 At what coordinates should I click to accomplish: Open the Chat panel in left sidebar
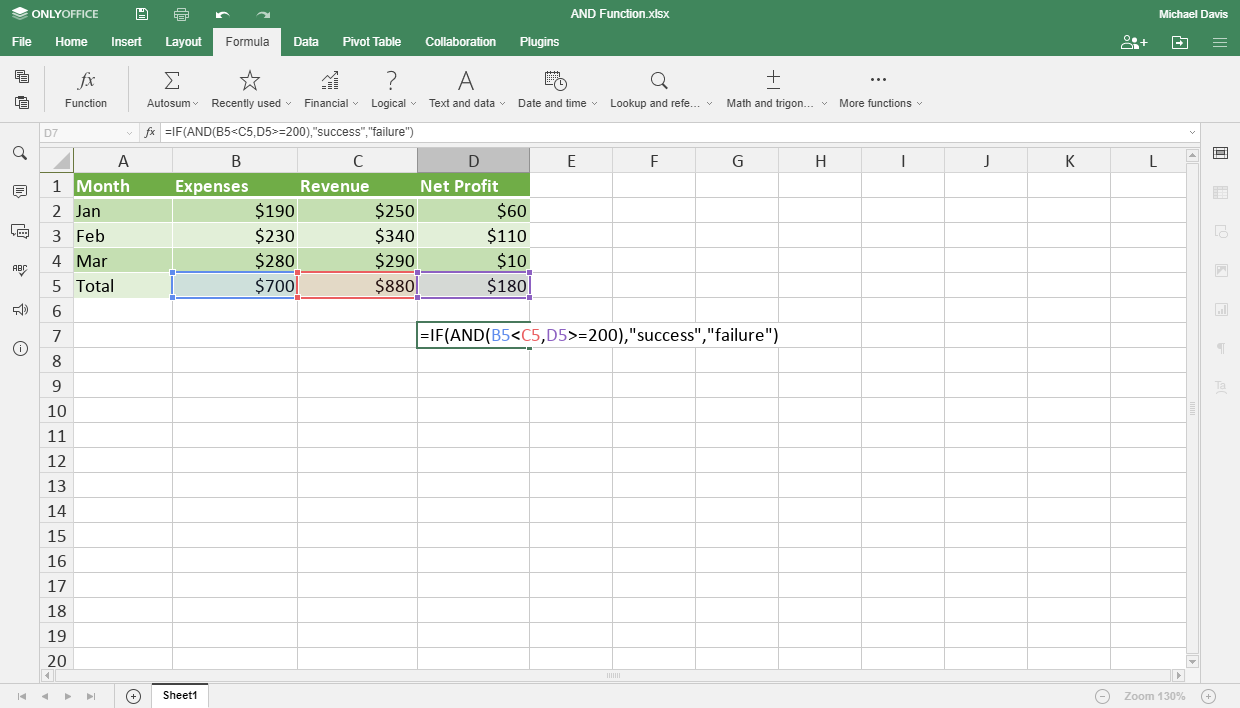(20, 231)
